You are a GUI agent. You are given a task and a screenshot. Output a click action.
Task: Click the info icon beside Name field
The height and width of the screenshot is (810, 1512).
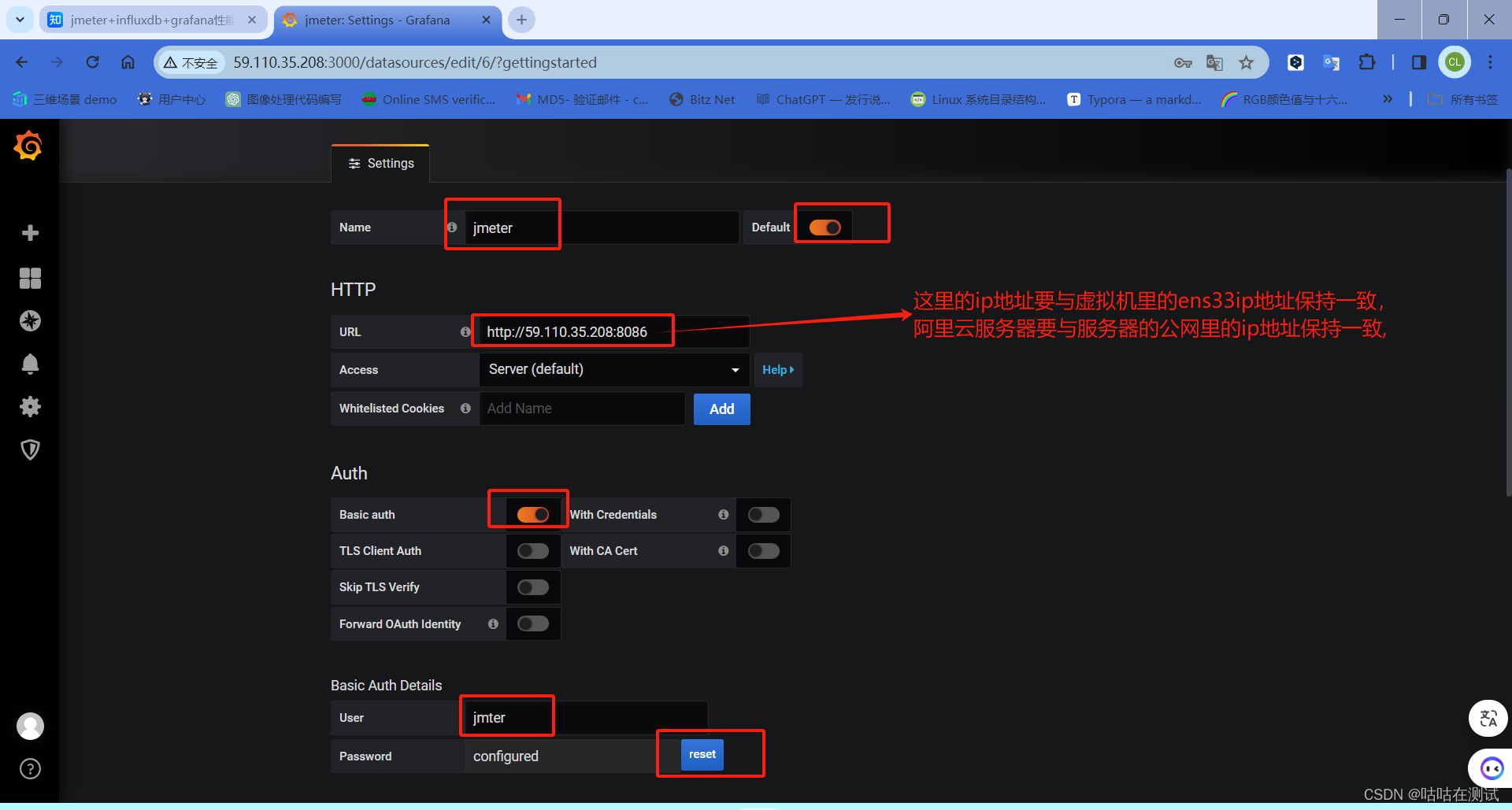pos(452,227)
